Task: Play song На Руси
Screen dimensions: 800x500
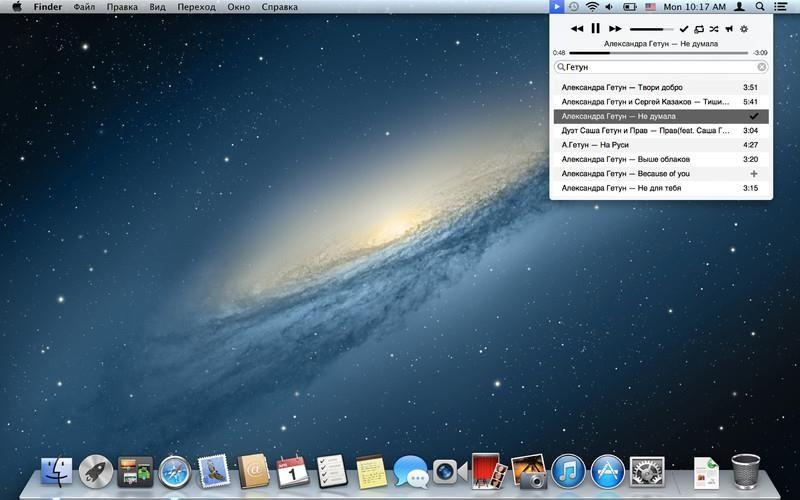Action: (x=661, y=145)
